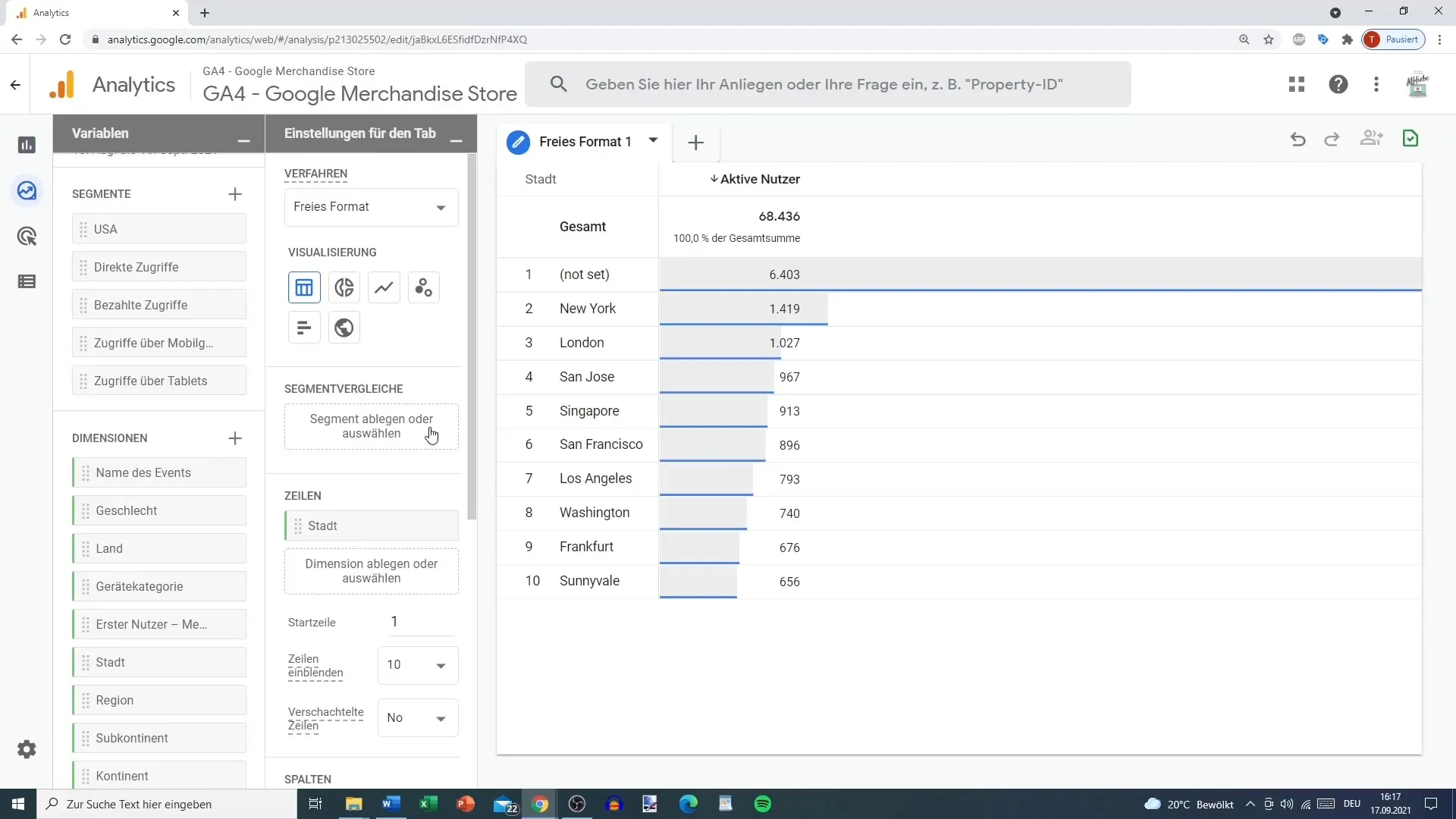Reload the page in Chrome

coord(65,39)
